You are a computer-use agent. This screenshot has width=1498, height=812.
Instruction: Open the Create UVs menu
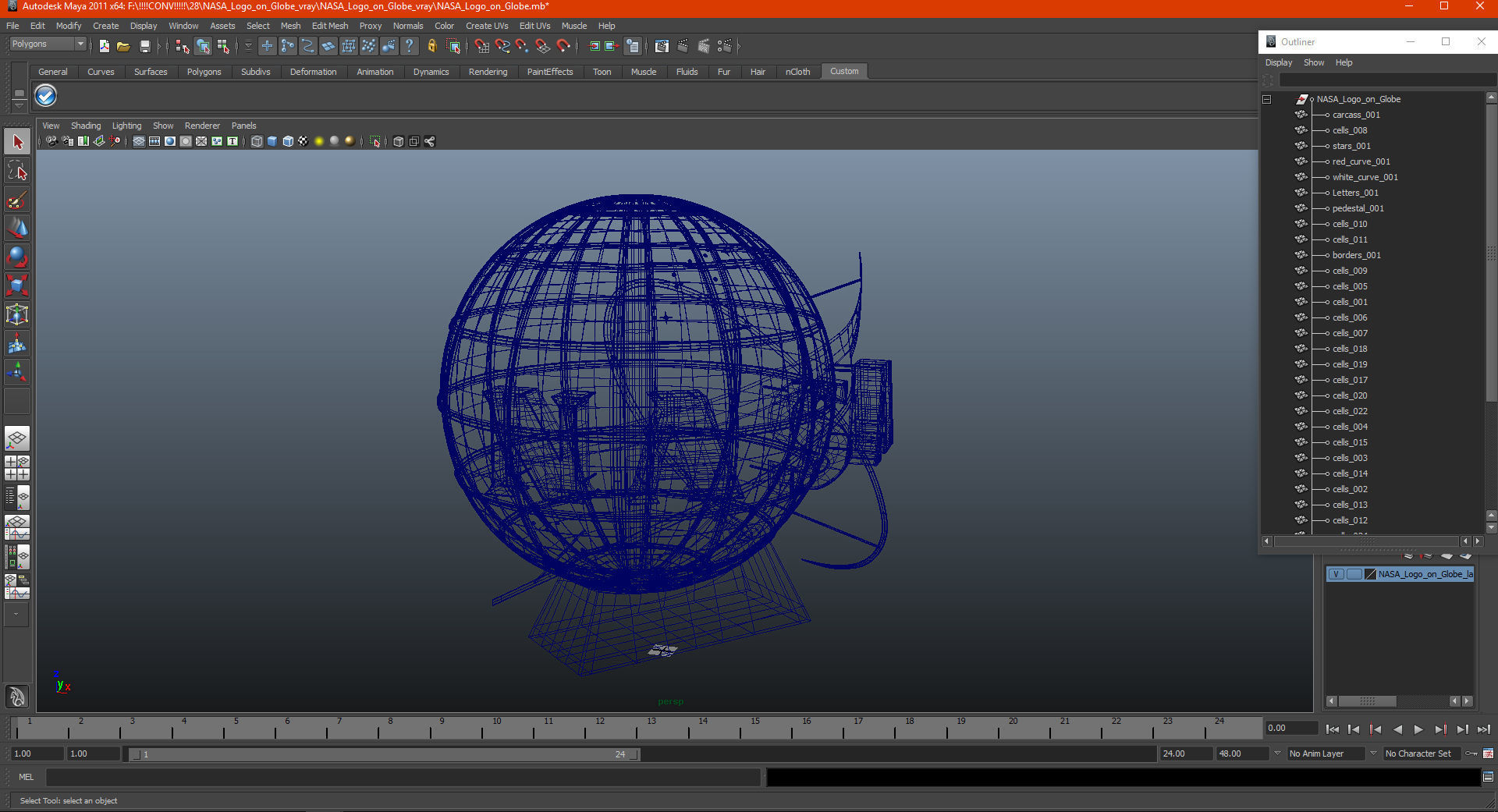(x=487, y=26)
